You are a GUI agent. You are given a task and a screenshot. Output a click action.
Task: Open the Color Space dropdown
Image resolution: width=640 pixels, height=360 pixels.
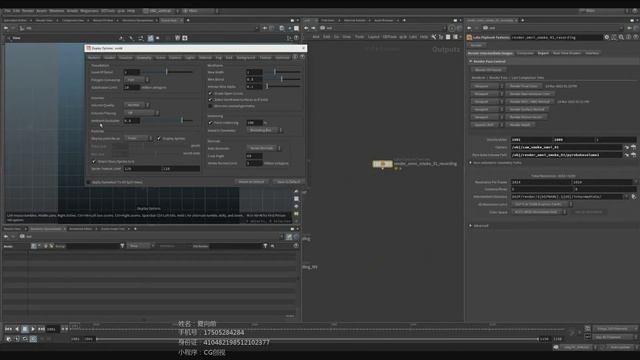tap(539, 212)
